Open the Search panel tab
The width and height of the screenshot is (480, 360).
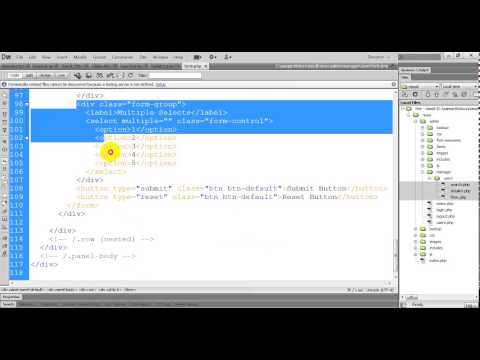(9, 304)
